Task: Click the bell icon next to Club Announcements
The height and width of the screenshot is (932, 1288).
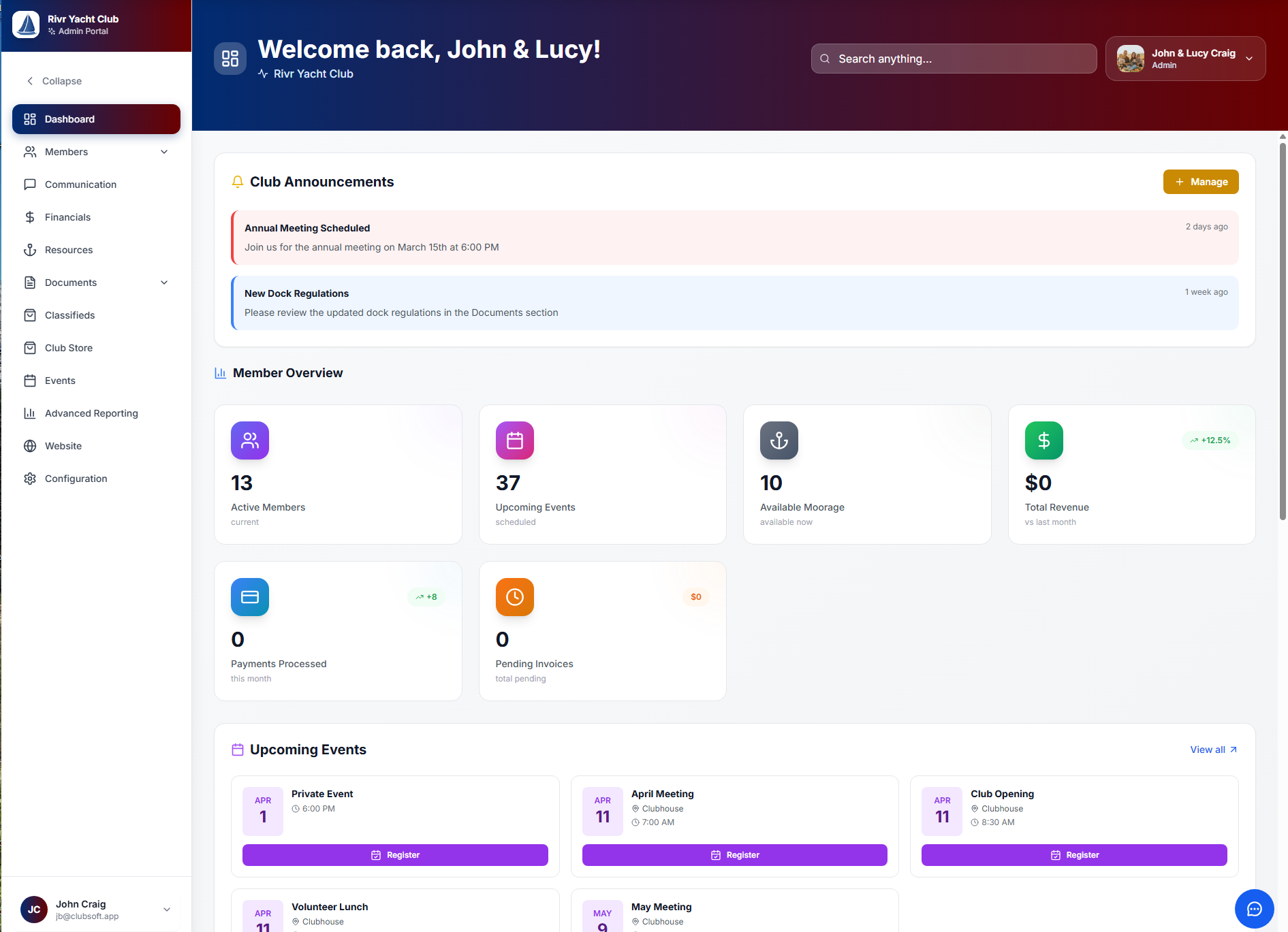Action: coord(238,182)
